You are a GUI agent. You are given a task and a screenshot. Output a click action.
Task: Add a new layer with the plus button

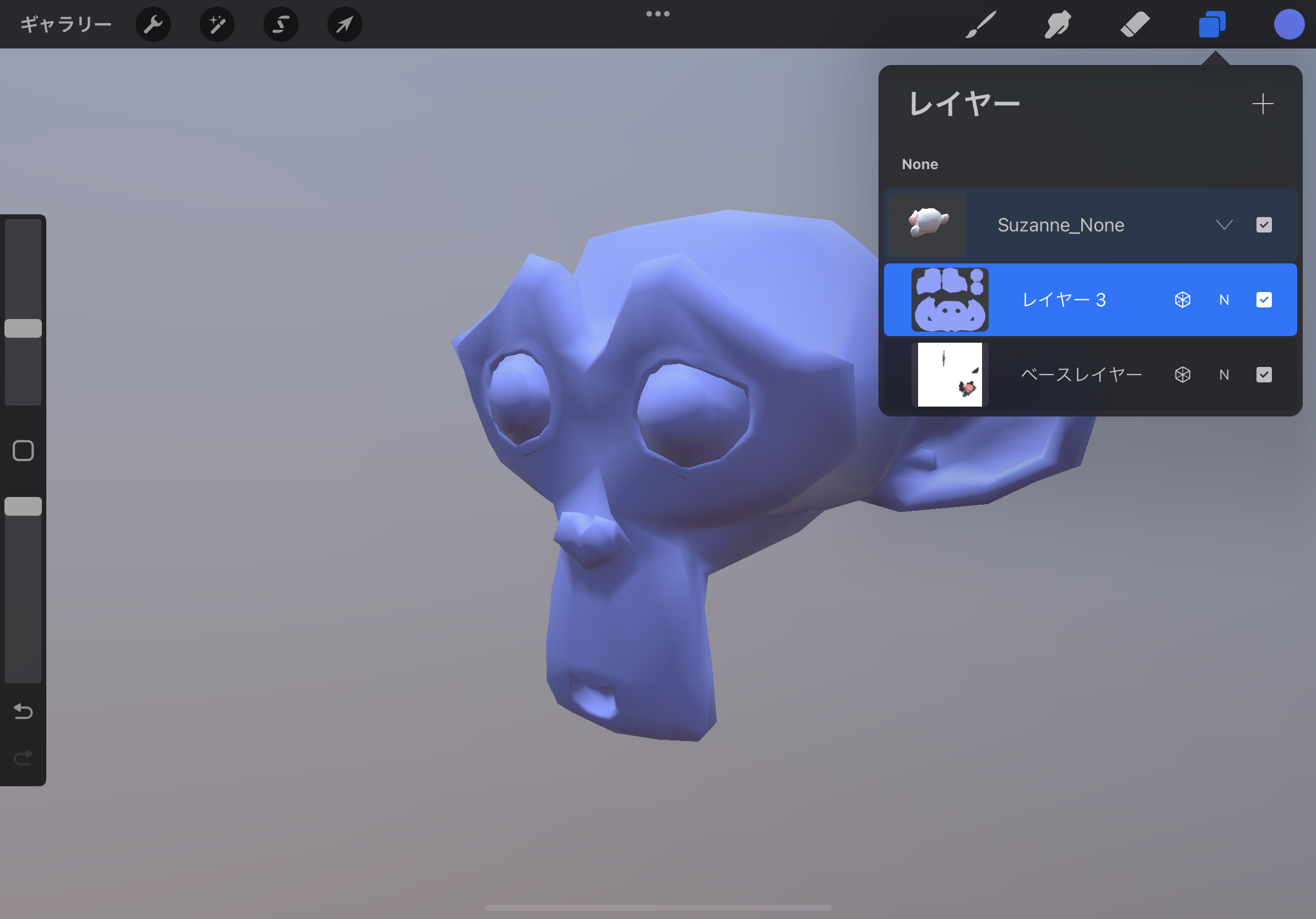click(1263, 104)
